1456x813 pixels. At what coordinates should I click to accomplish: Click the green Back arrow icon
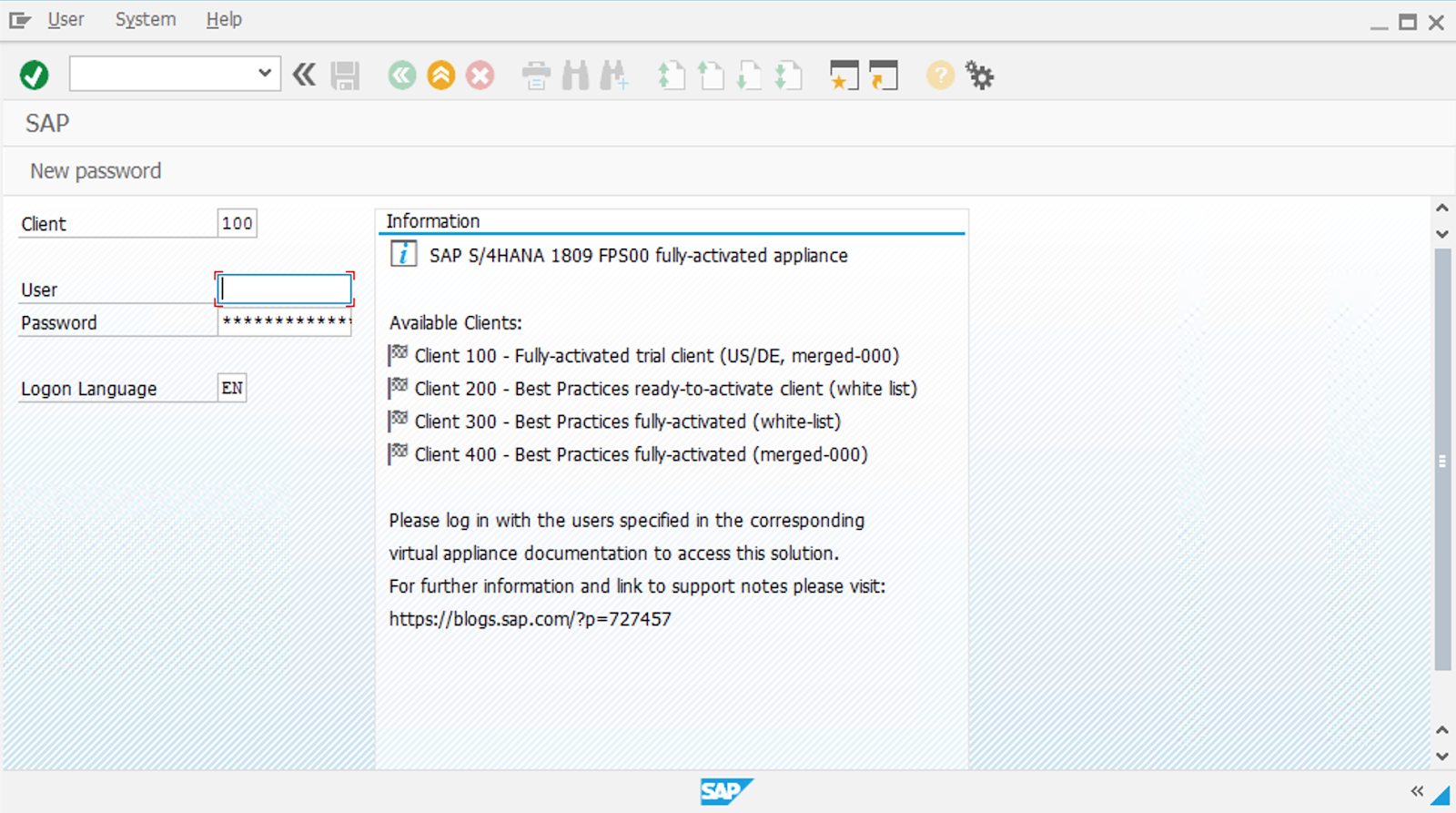coord(401,75)
